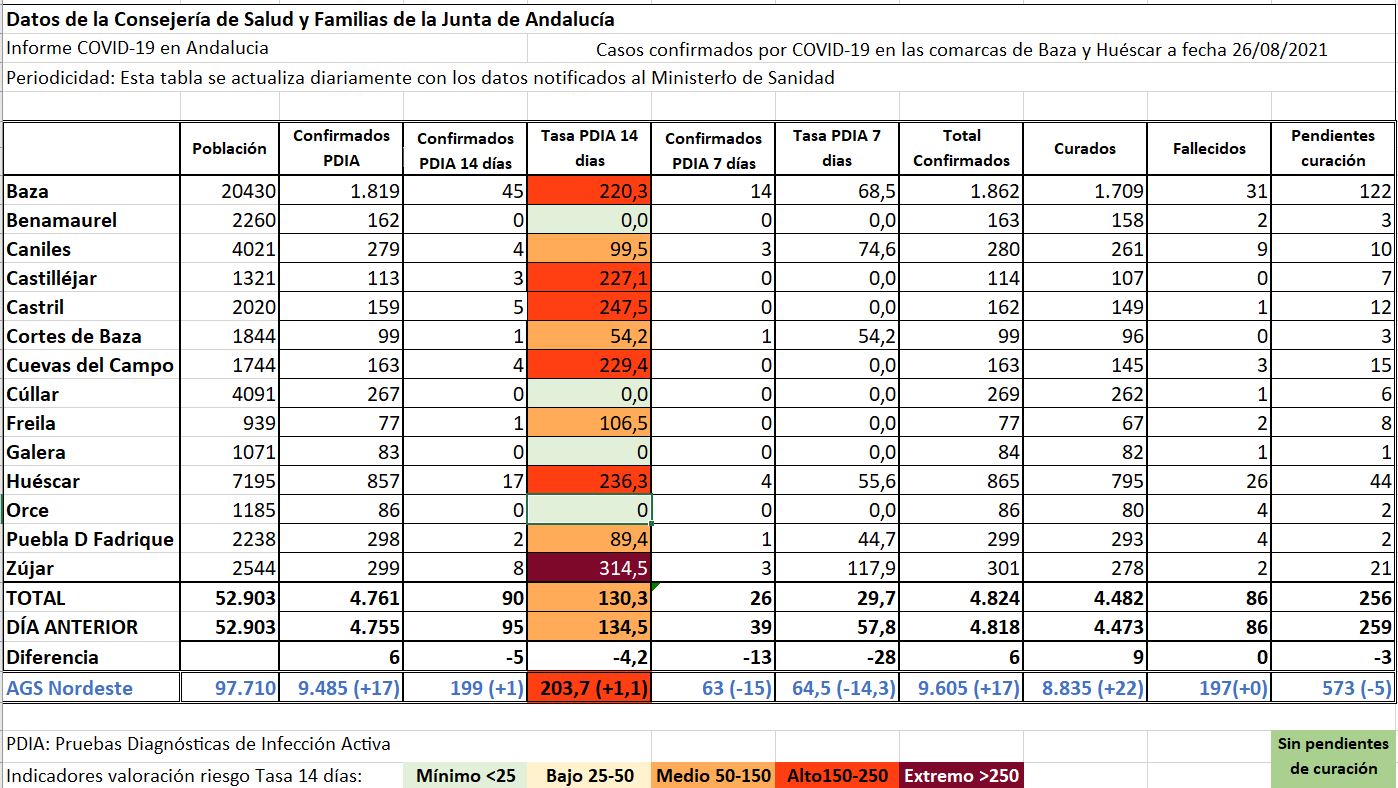Screen dimensions: 1398x788
Task: Click the 'AGS Nordeste' row label
Action: (x=91, y=688)
